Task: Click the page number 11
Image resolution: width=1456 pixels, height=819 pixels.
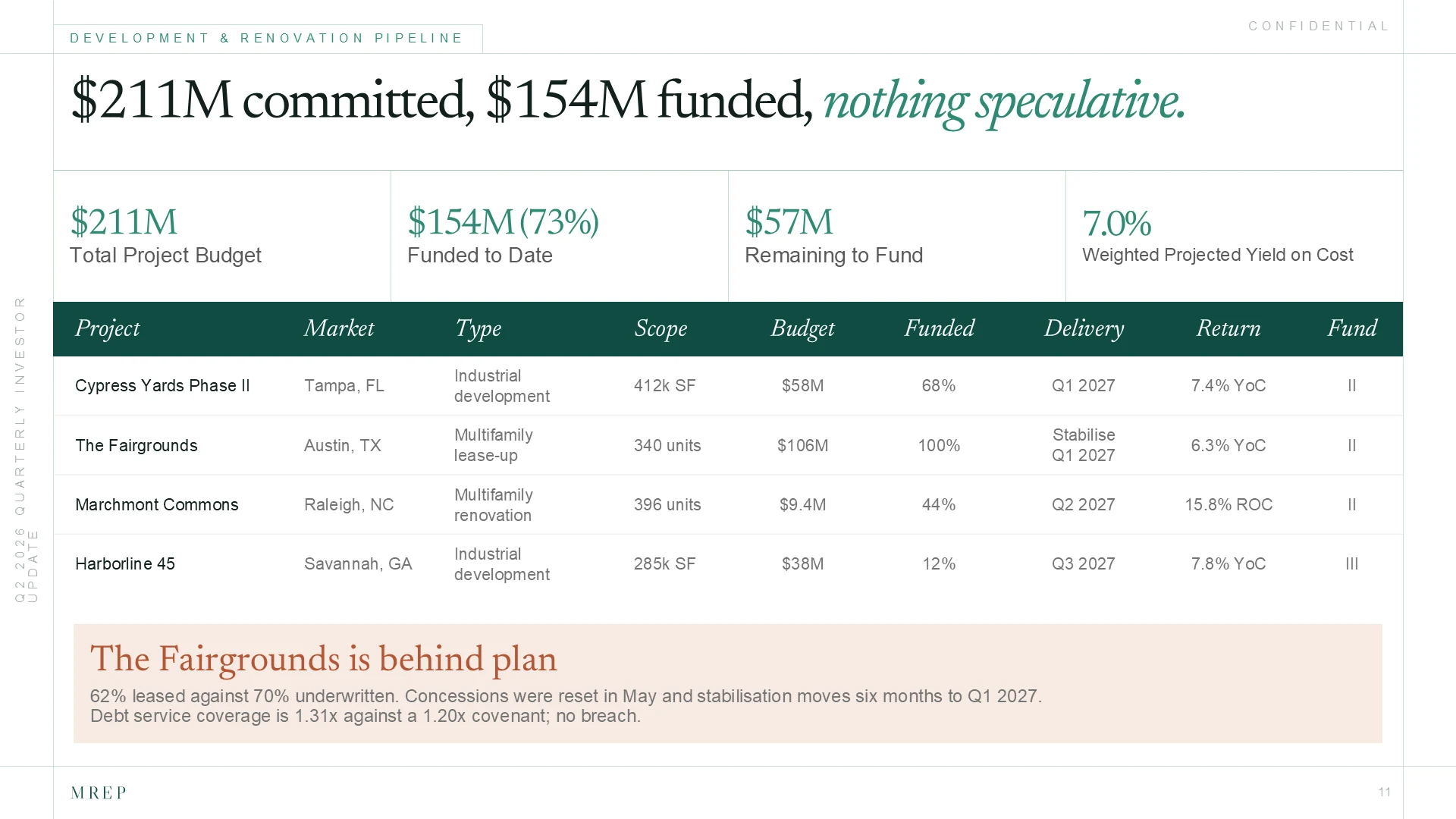Action: tap(1385, 792)
